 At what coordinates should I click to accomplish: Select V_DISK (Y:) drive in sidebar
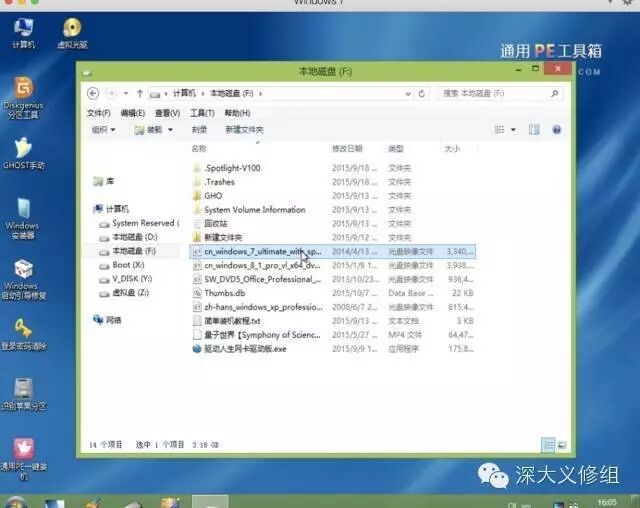click(126, 279)
